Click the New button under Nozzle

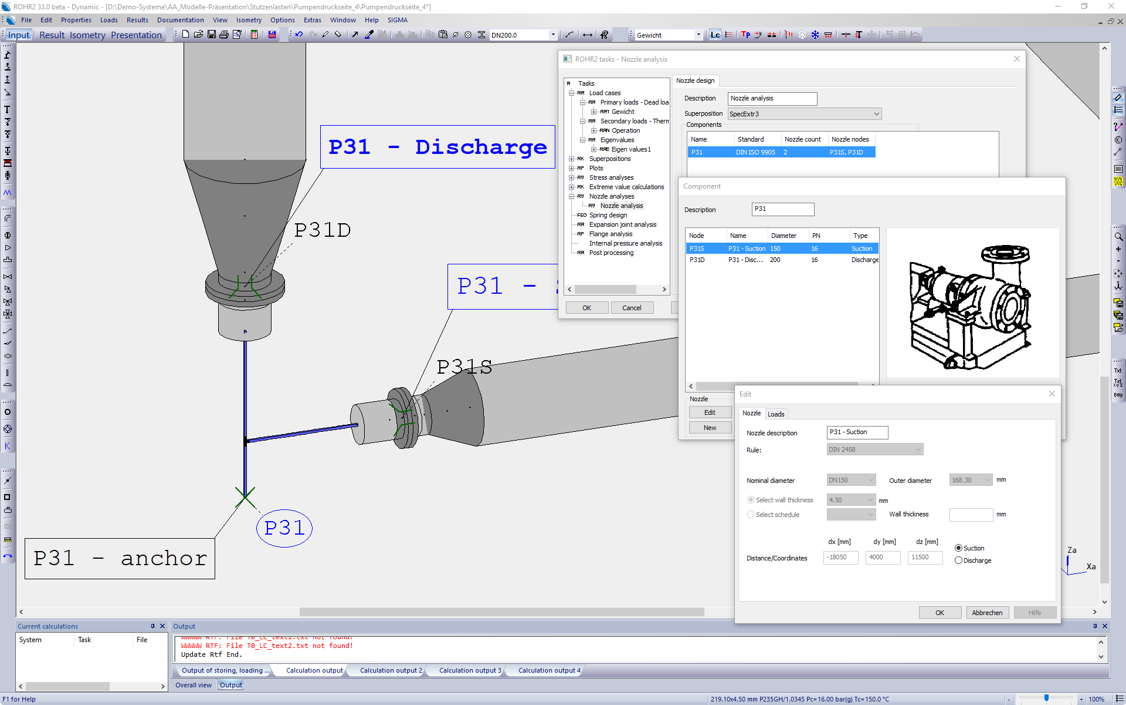click(709, 428)
